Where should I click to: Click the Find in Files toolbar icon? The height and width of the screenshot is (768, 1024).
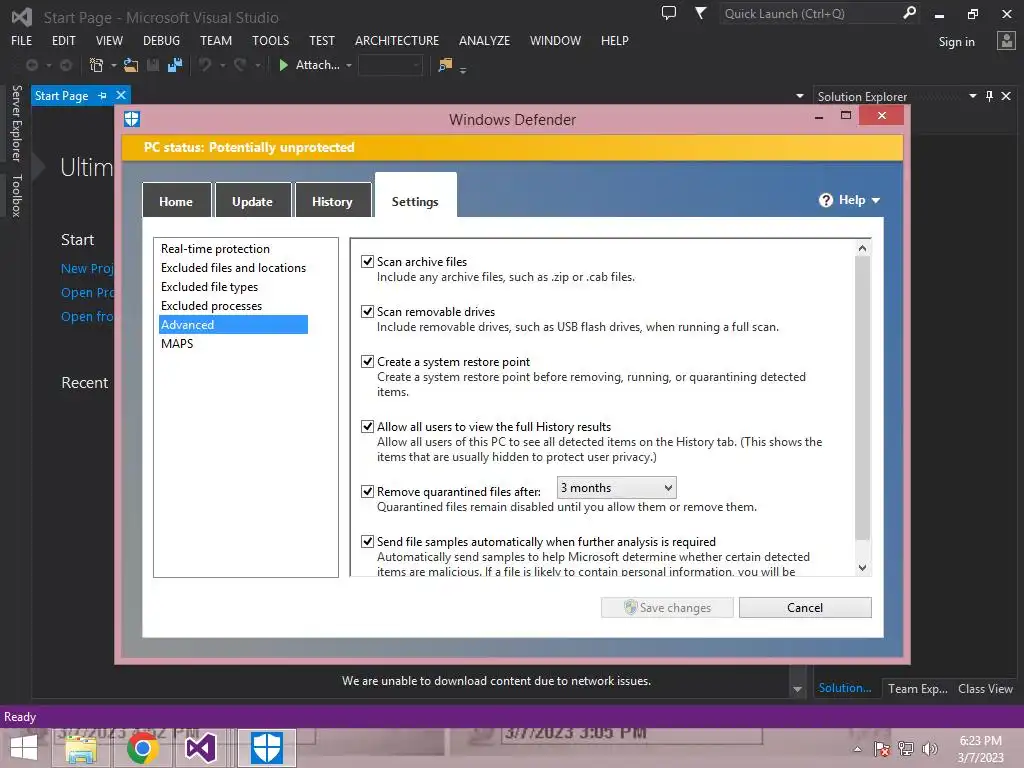click(x=445, y=65)
